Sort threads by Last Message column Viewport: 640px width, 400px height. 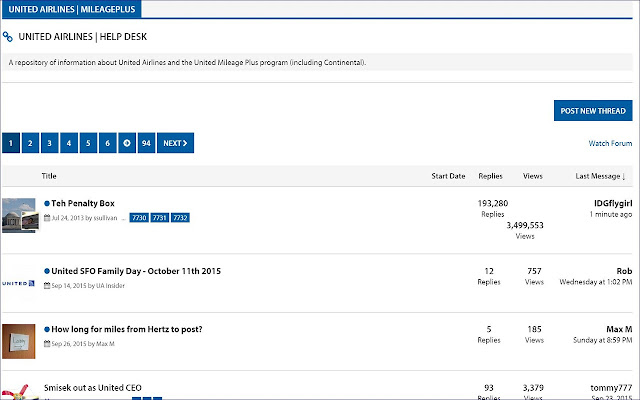coord(600,176)
